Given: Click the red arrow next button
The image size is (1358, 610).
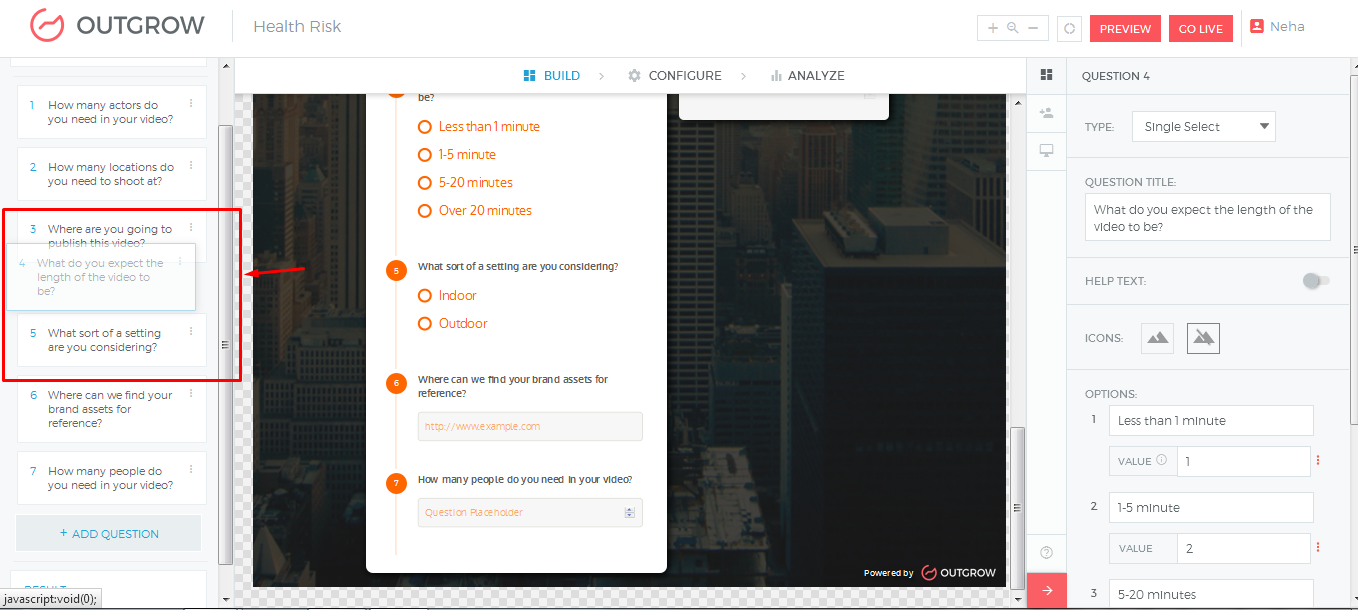Looking at the screenshot, I should (1047, 591).
